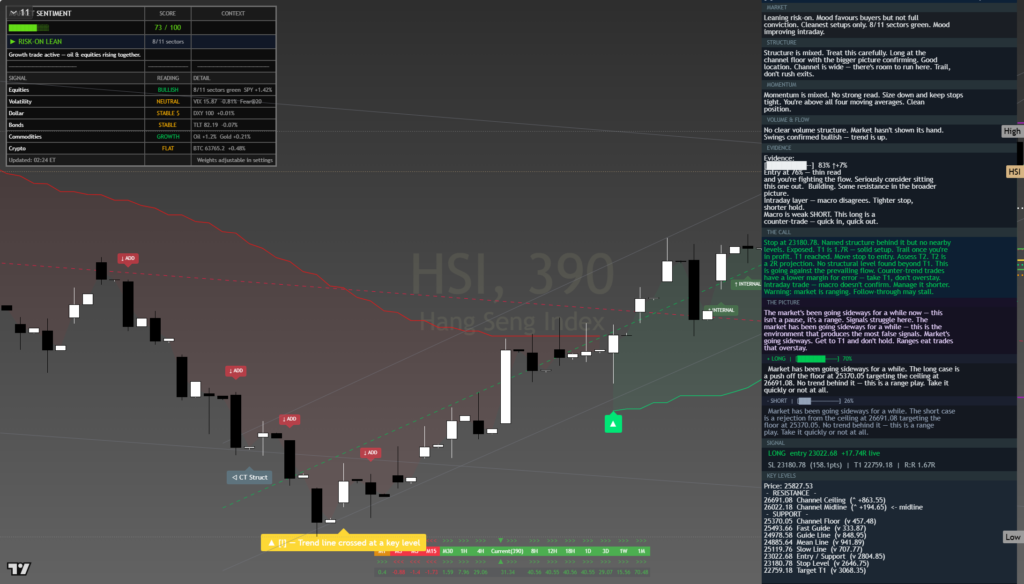Screen dimensions: 1024x584
Task: Select the CT Struct chart label
Action: [249, 477]
